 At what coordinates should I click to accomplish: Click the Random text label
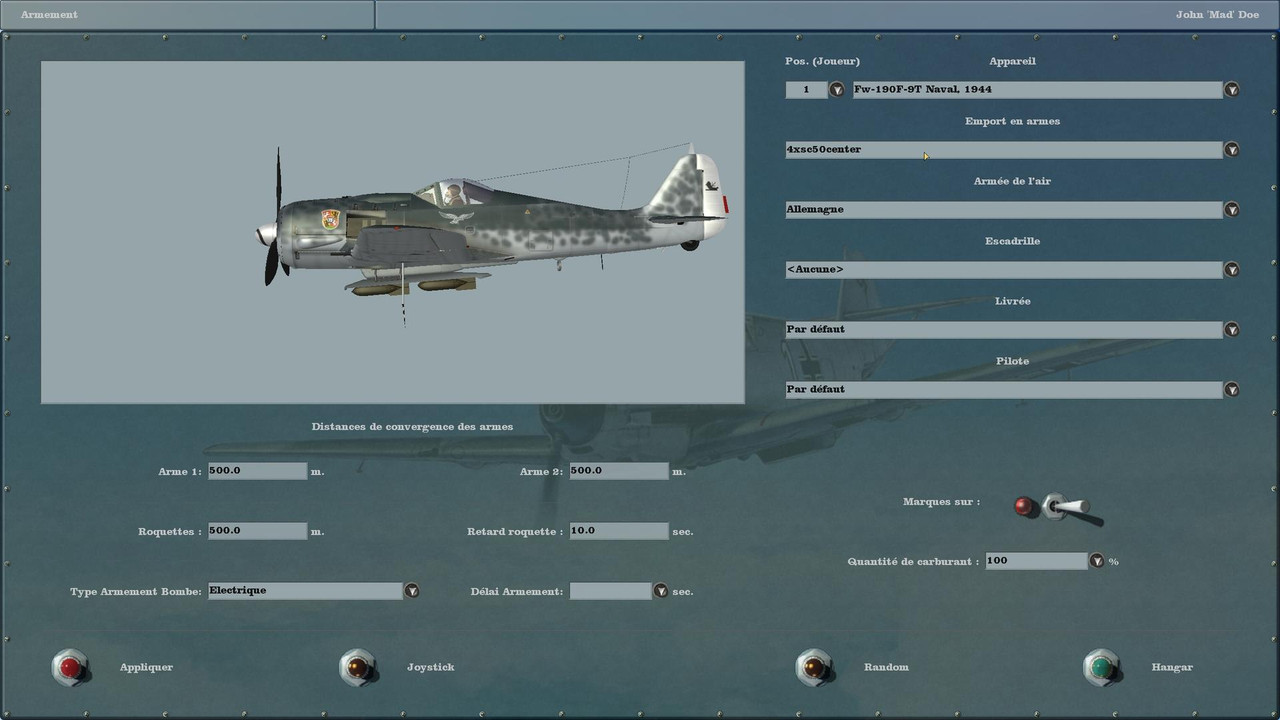[886, 667]
